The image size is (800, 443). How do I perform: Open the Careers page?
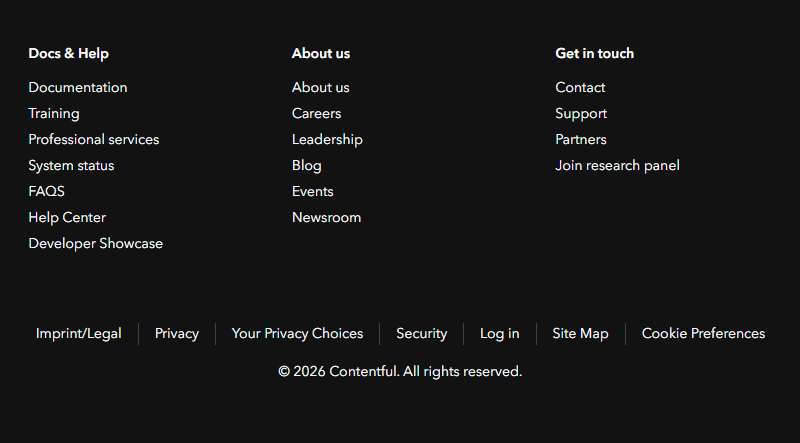[x=316, y=114]
